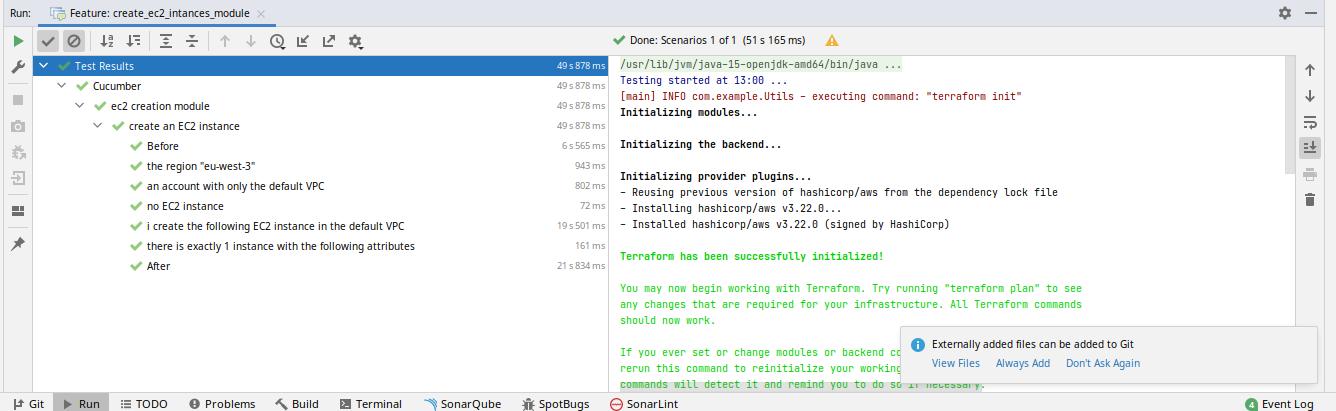Open test runner settings gear dropdown
This screenshot has height=411, width=1336.
355,41
